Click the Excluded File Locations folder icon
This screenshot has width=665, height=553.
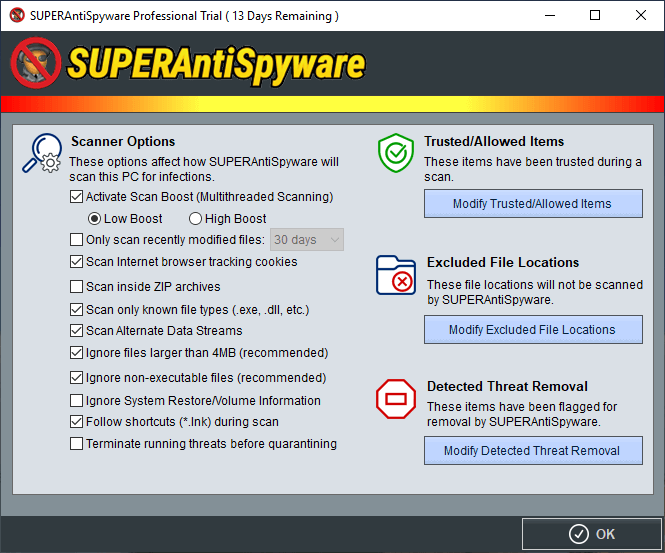pyautogui.click(x=396, y=275)
